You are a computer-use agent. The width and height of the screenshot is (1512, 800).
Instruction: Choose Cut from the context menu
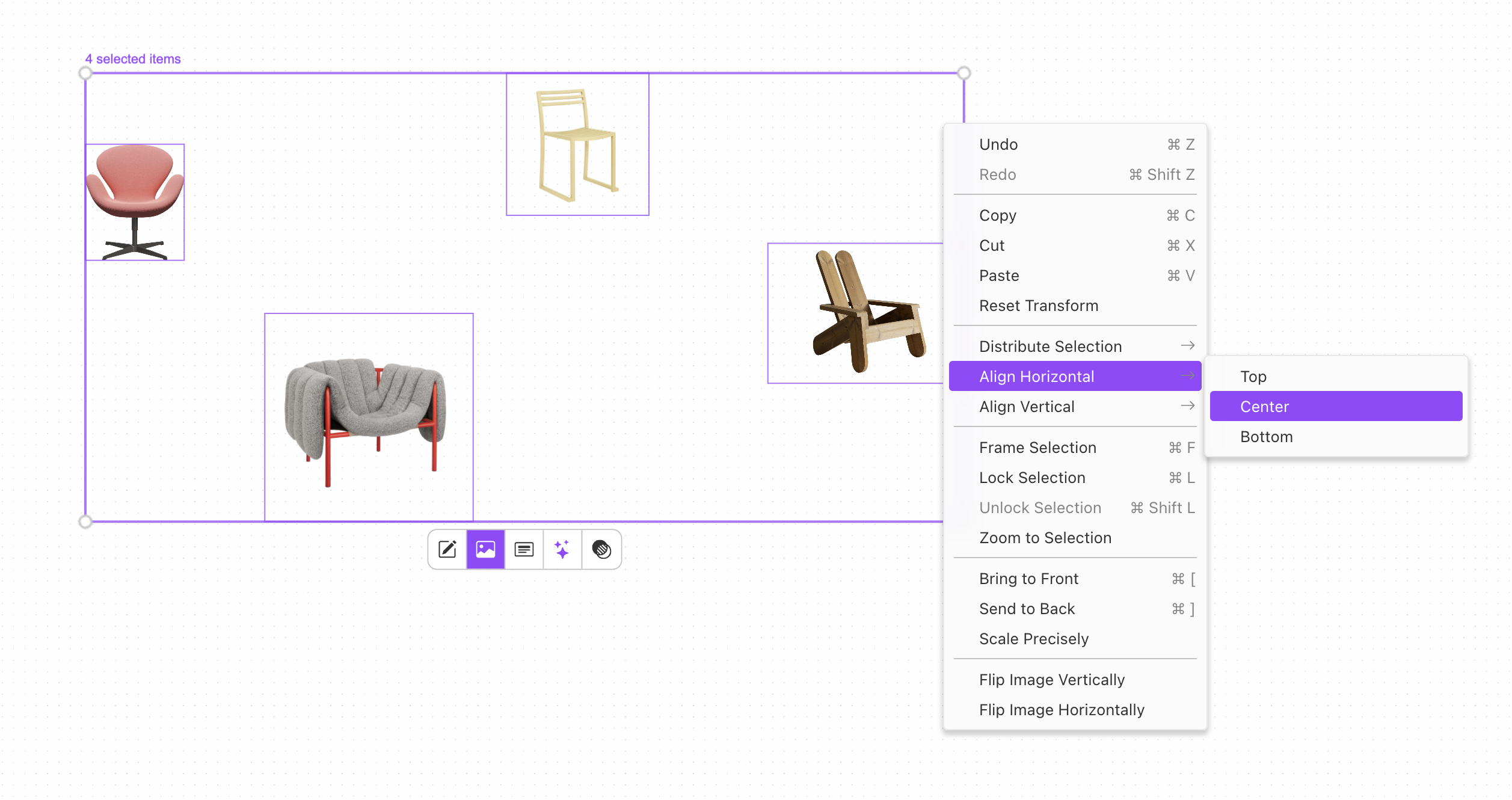(1075, 245)
